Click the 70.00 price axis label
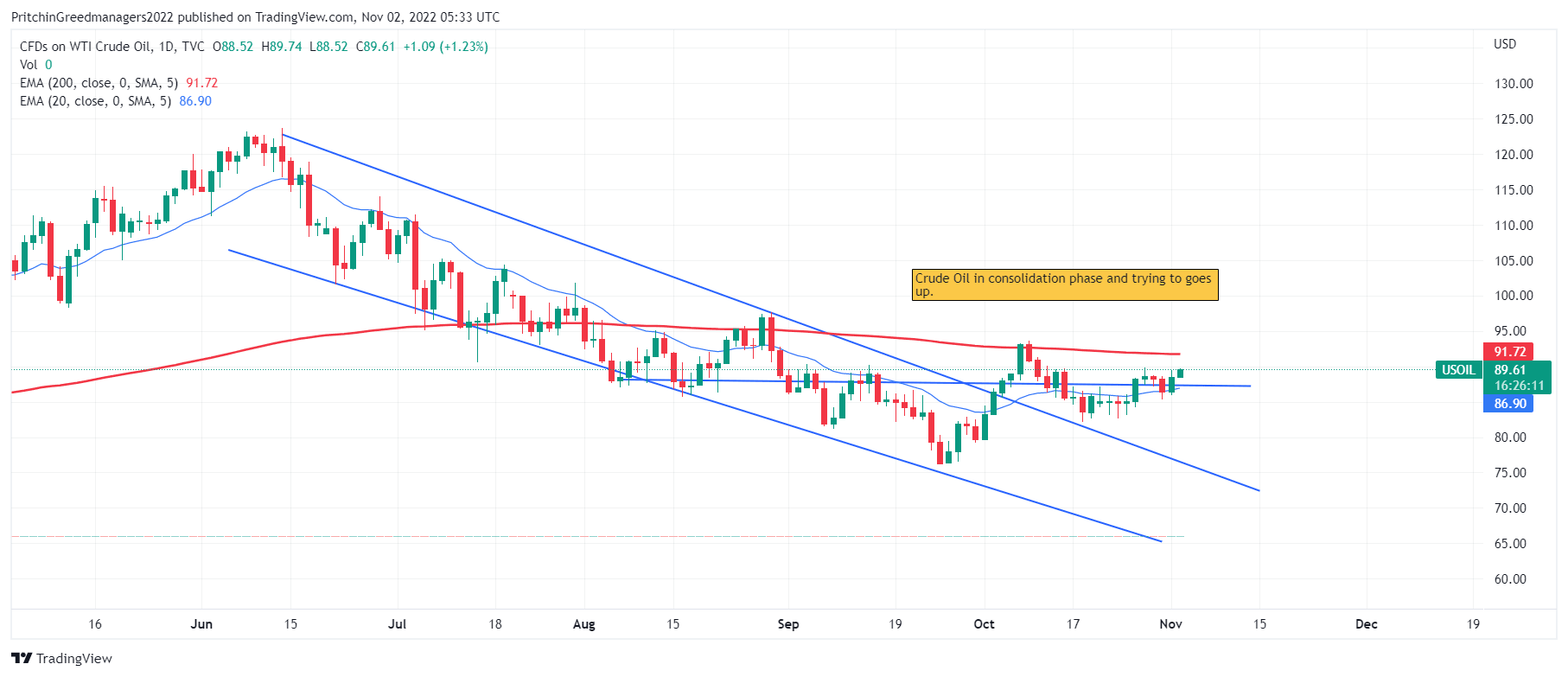 [x=1510, y=508]
